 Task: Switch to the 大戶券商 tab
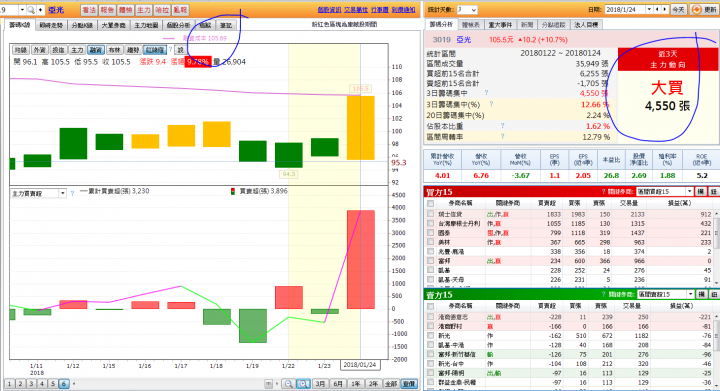pyautogui.click(x=113, y=25)
